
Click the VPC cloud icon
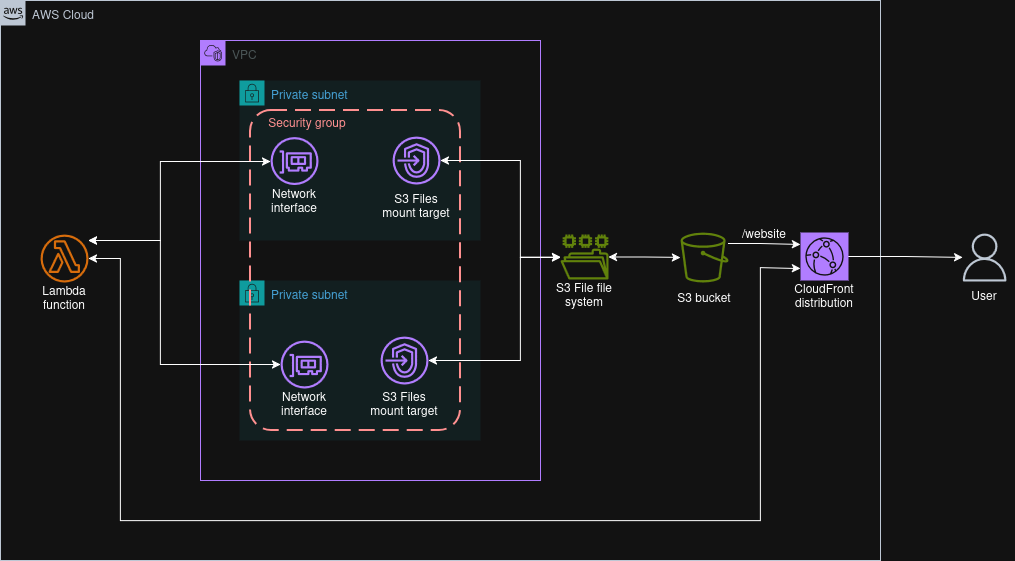[213, 53]
